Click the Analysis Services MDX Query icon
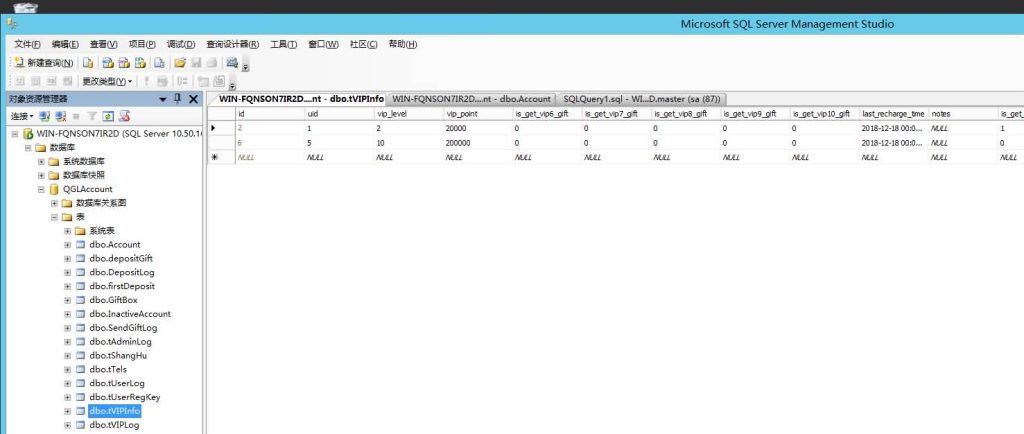 [x=108, y=63]
